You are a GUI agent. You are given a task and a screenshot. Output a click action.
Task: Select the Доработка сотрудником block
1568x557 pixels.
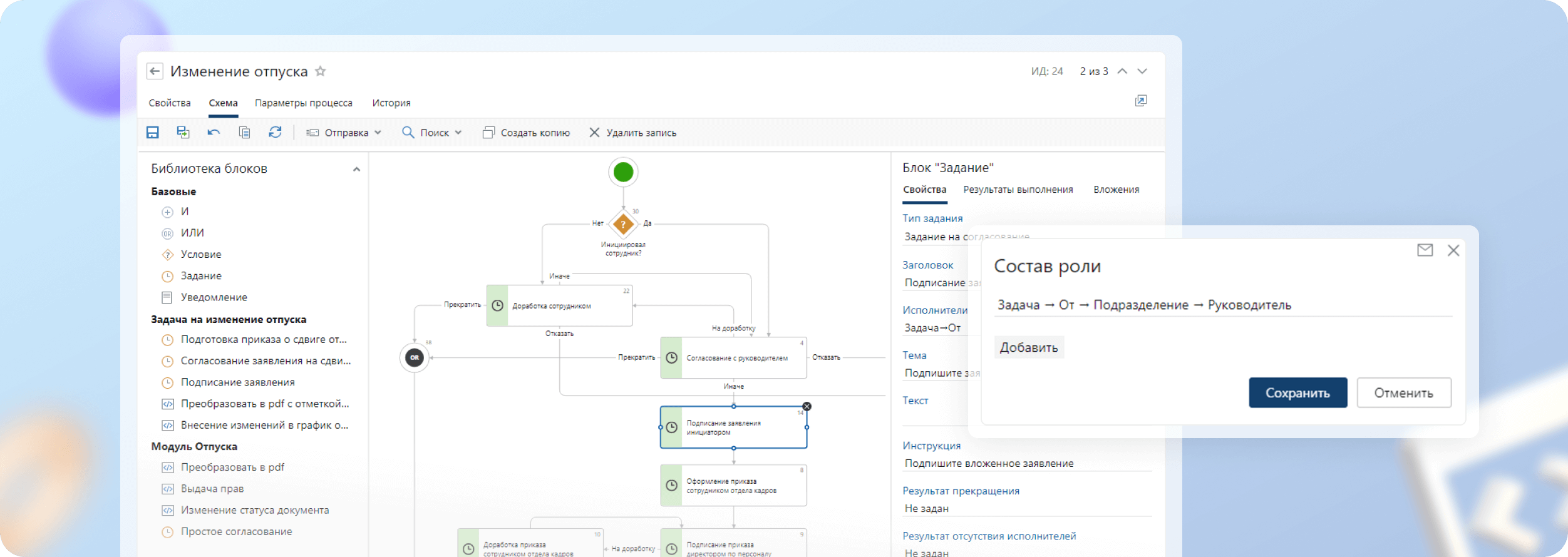[559, 305]
